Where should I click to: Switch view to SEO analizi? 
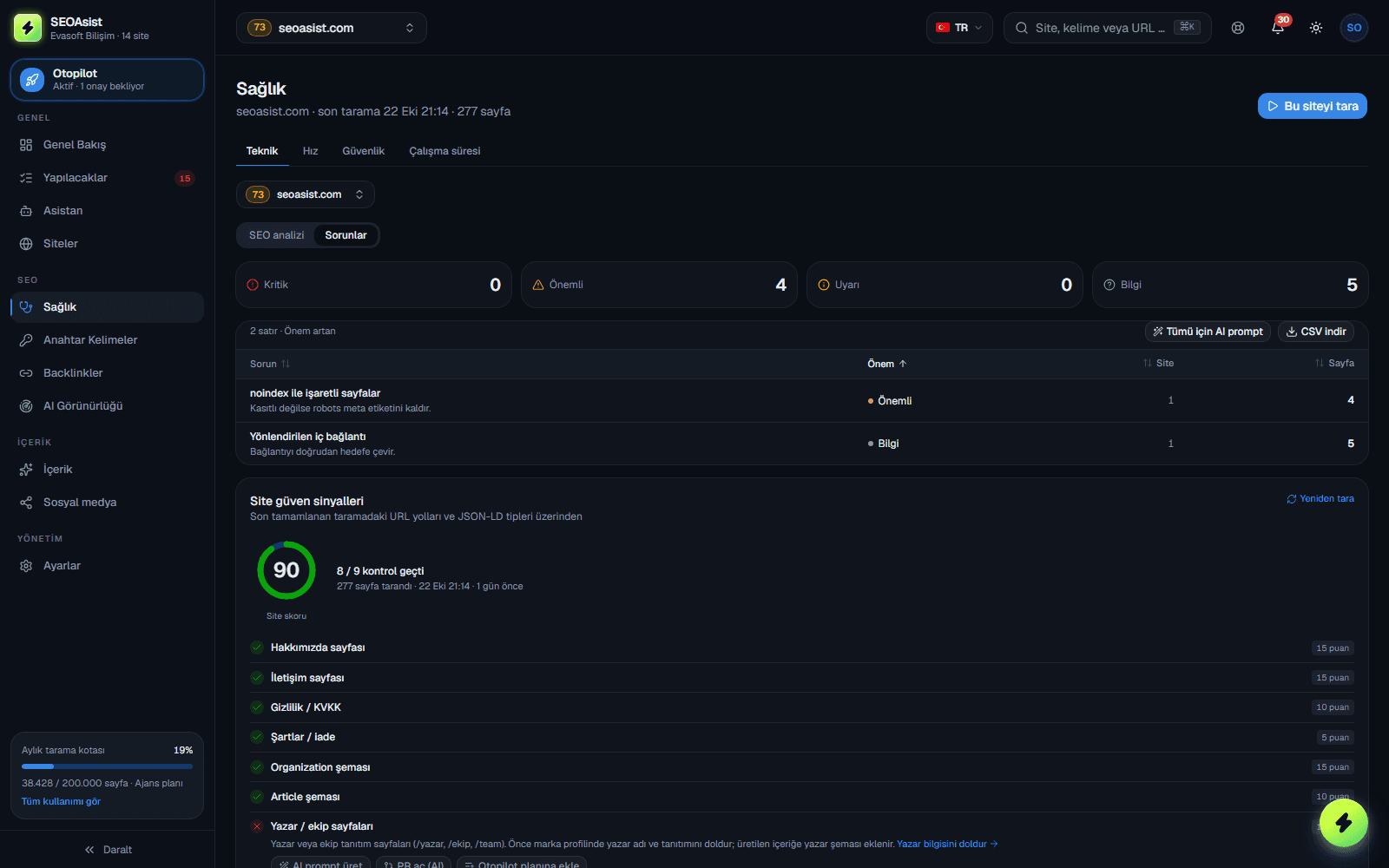click(276, 235)
